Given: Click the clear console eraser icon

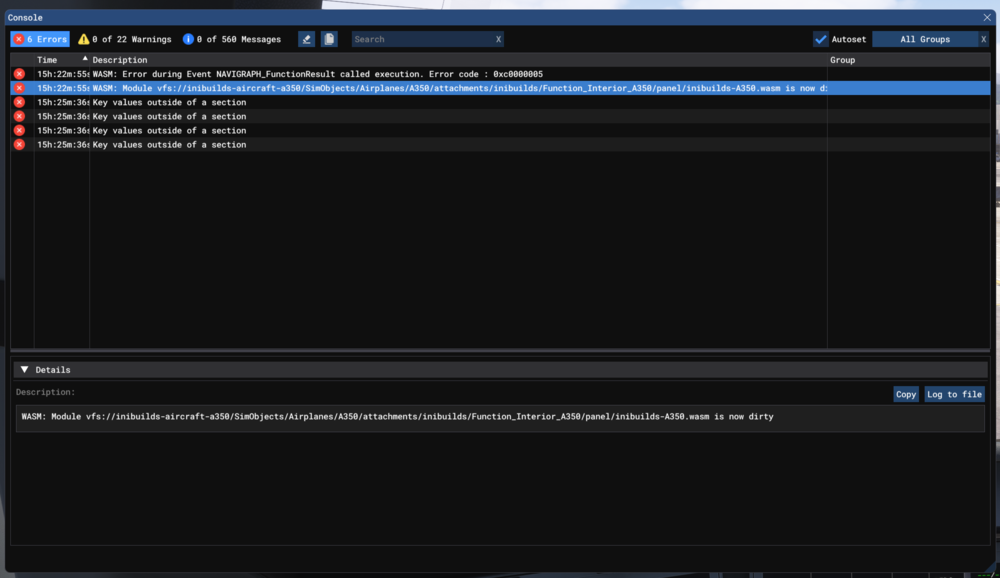Looking at the screenshot, I should 306,39.
